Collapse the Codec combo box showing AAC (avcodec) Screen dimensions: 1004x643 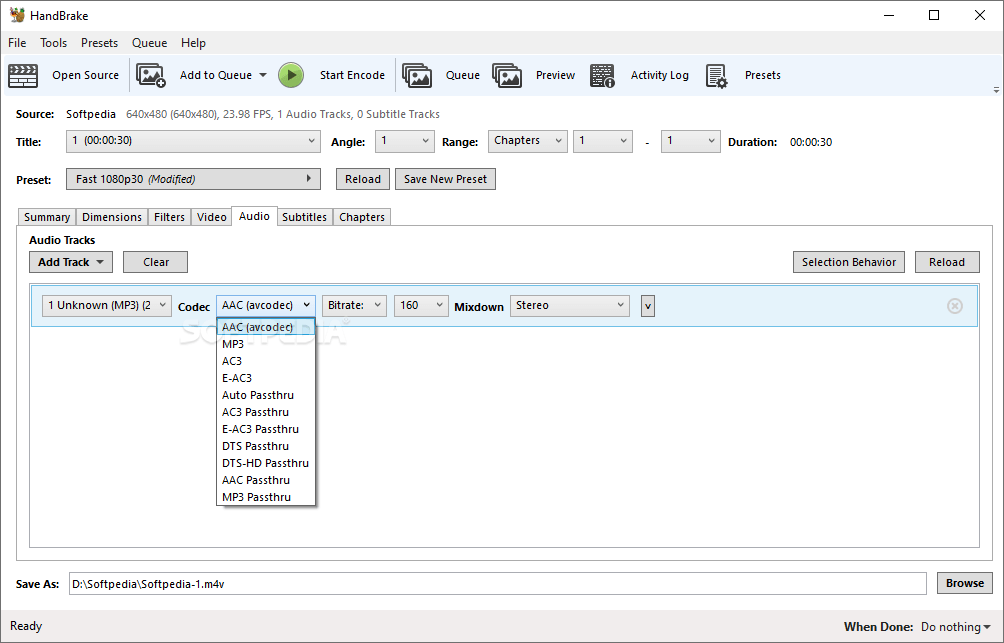265,305
